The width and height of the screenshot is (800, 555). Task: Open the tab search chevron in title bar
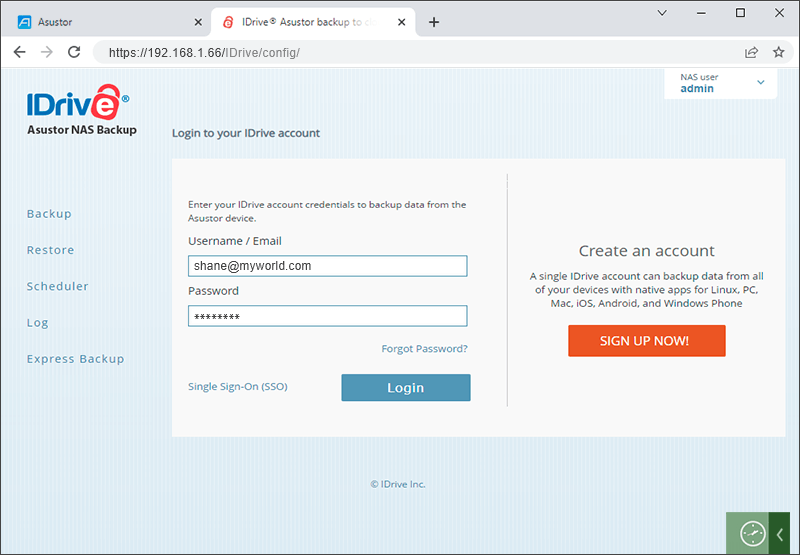[662, 13]
